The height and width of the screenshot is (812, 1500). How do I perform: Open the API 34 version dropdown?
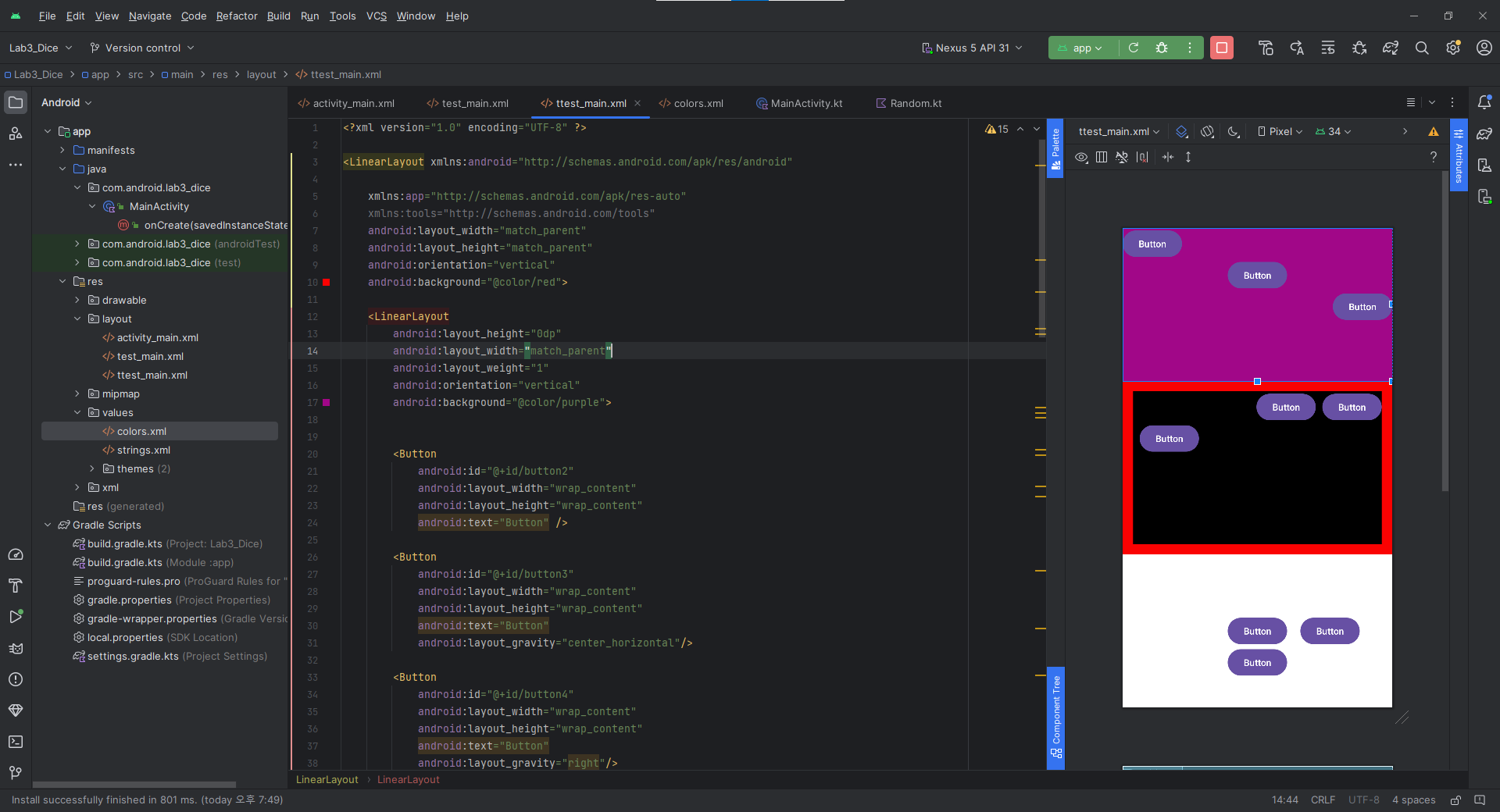tap(1333, 131)
